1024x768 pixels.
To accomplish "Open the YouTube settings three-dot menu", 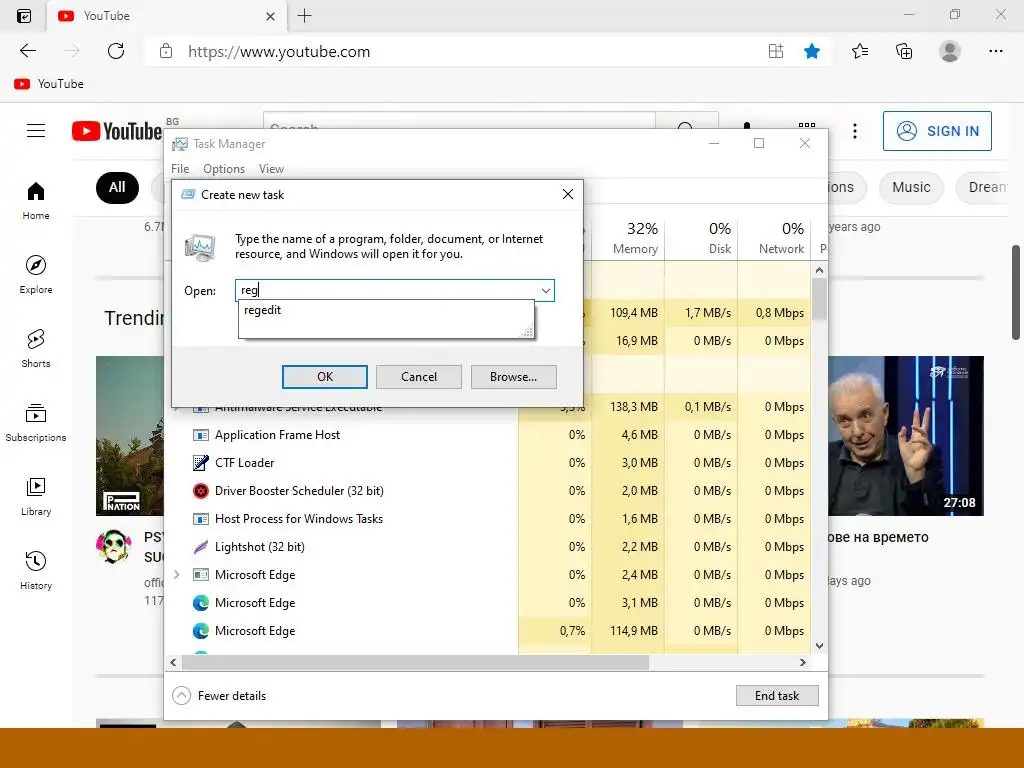I will (854, 131).
